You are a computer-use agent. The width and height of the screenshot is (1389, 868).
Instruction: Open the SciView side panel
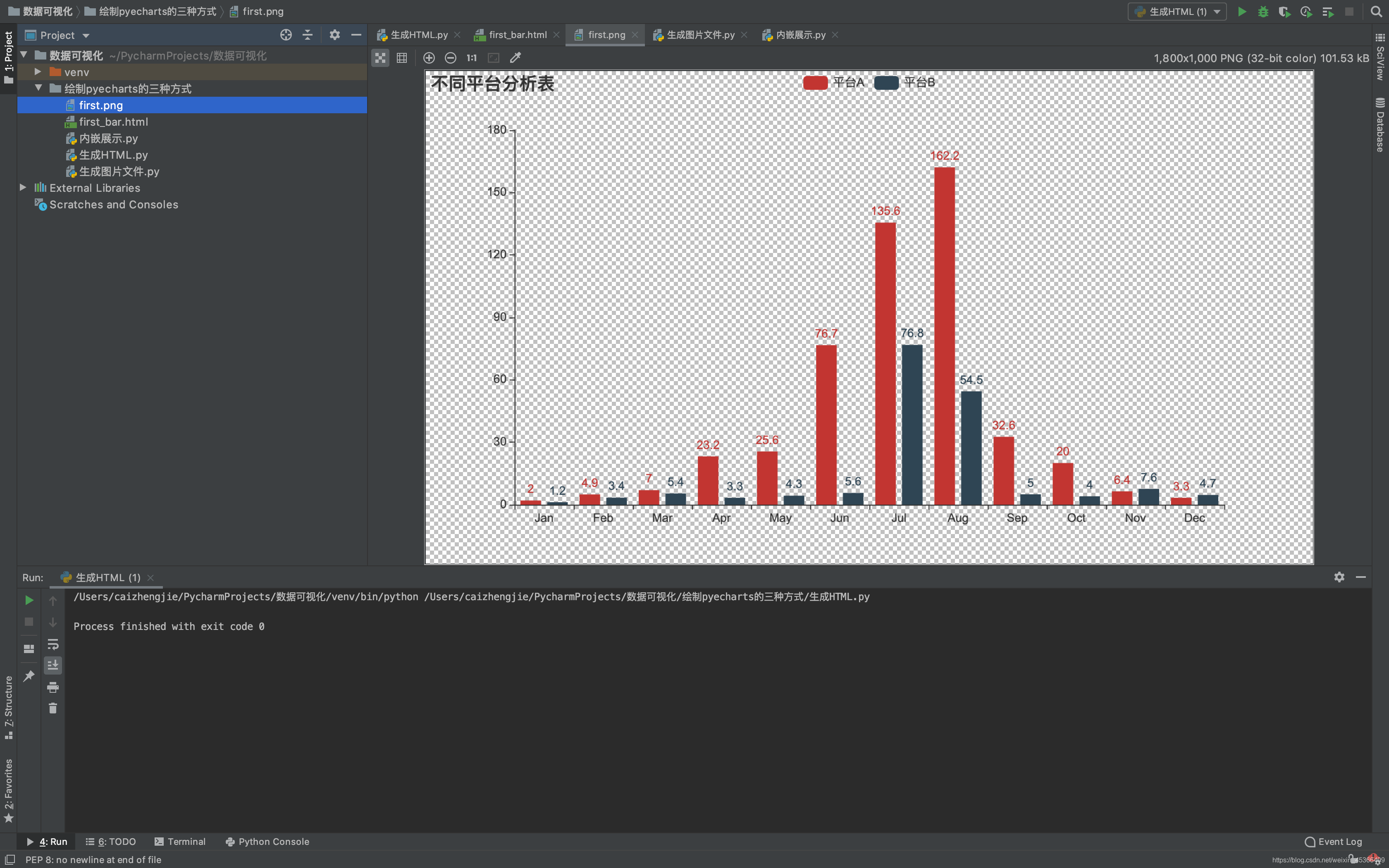pyautogui.click(x=1380, y=56)
